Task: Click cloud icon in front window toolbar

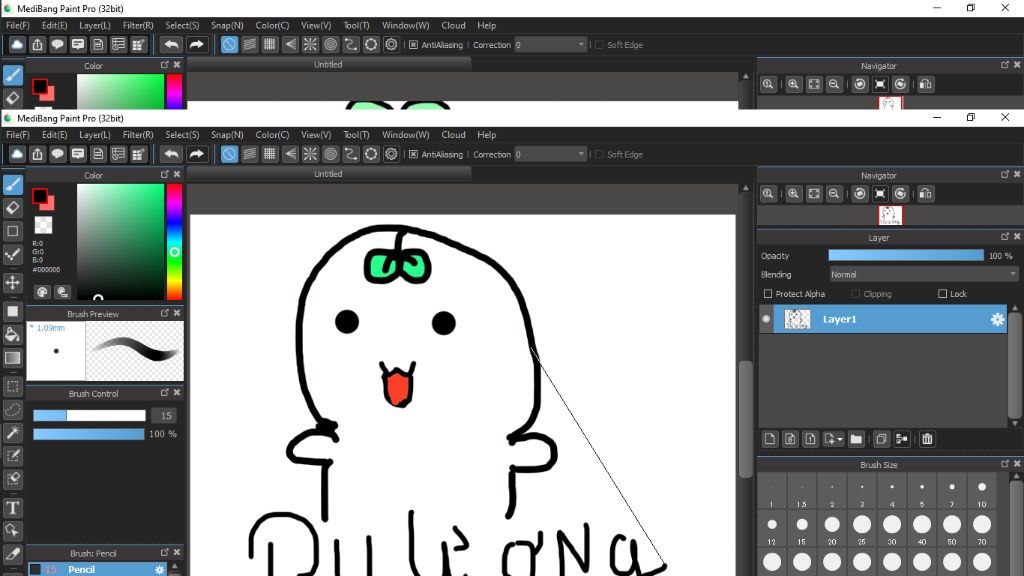Action: [x=17, y=154]
